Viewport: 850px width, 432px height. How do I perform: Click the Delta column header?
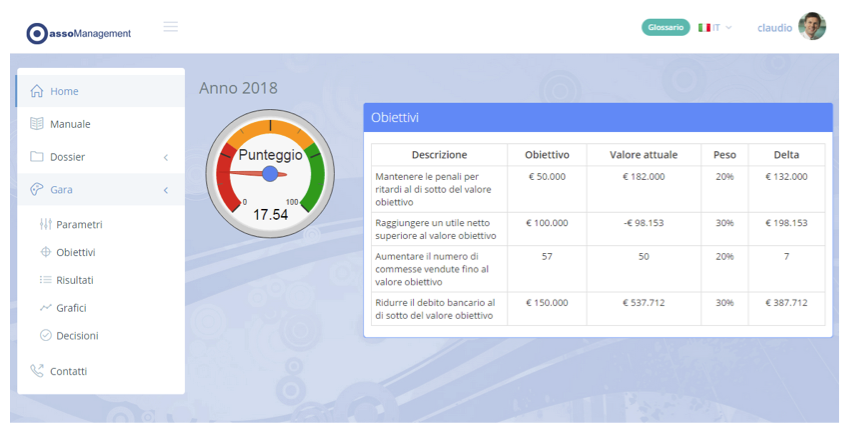pyautogui.click(x=787, y=154)
